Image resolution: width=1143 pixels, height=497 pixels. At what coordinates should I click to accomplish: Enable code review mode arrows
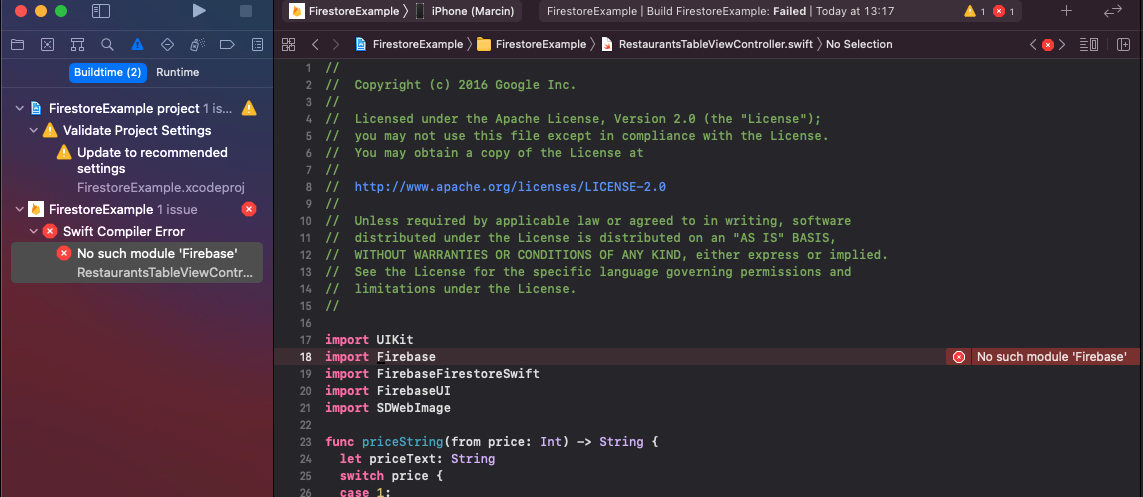point(1112,11)
